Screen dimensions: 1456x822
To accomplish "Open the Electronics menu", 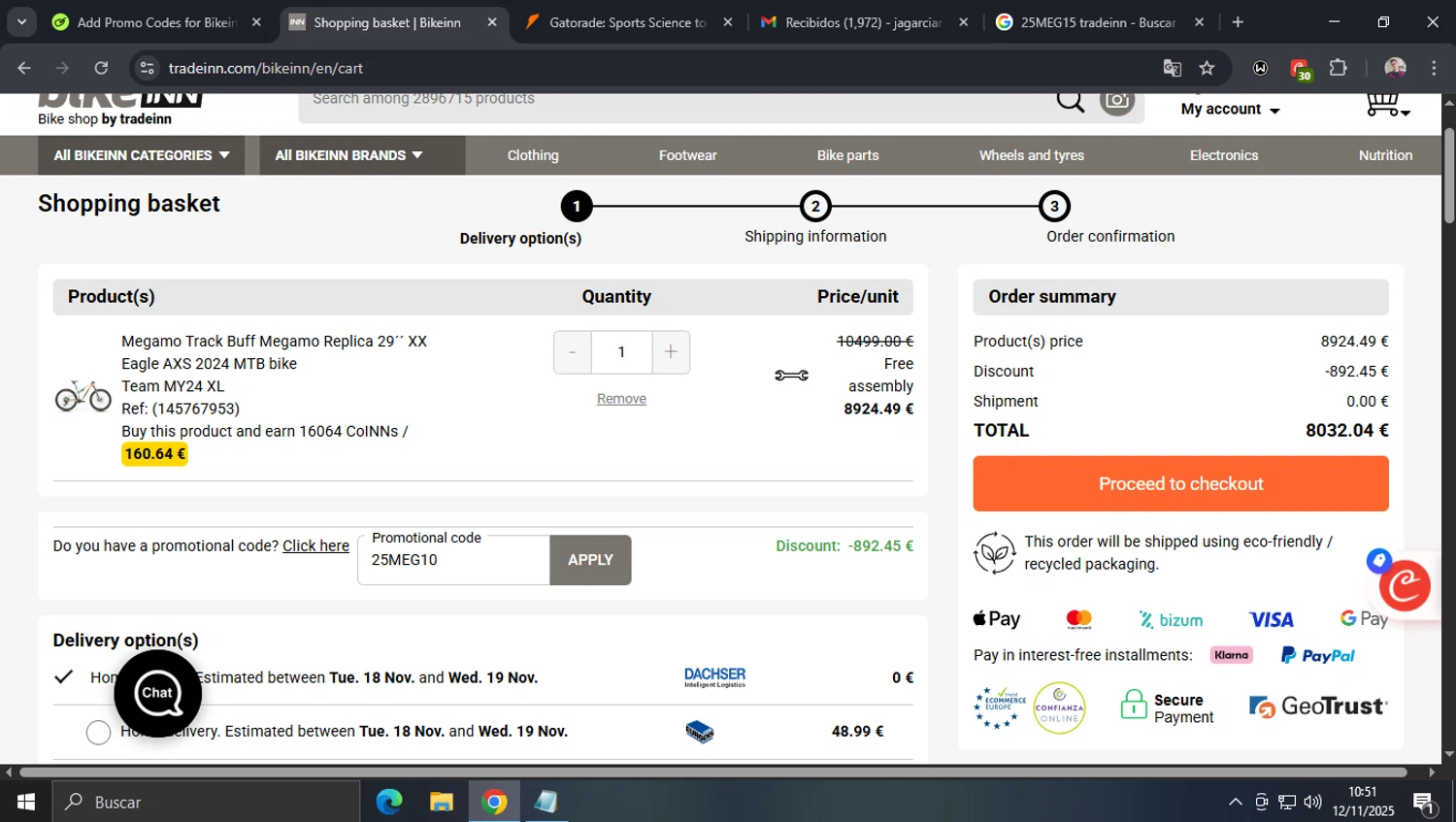I will pyautogui.click(x=1224, y=155).
